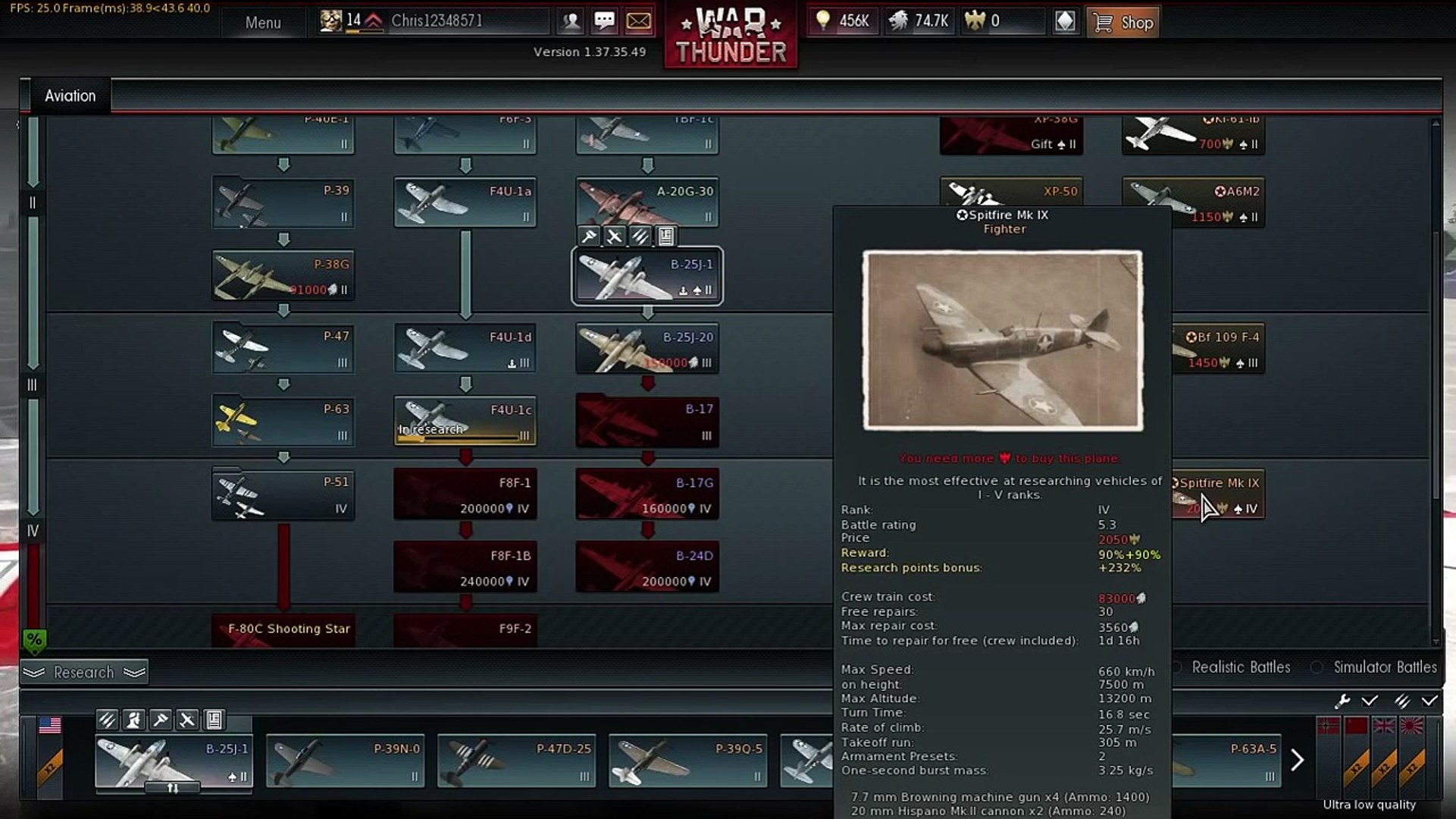This screenshot has width=1456, height=819.
Task: Click the info book icon above B-25J-1 in the tree
Action: click(665, 237)
